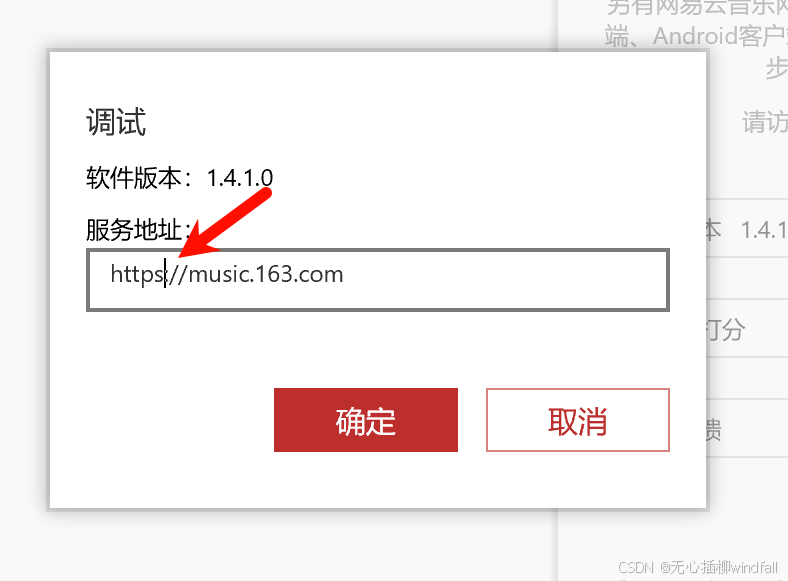Select the version 1.4.1 row in background
Viewport: 788px width, 581px height.
coord(747,229)
